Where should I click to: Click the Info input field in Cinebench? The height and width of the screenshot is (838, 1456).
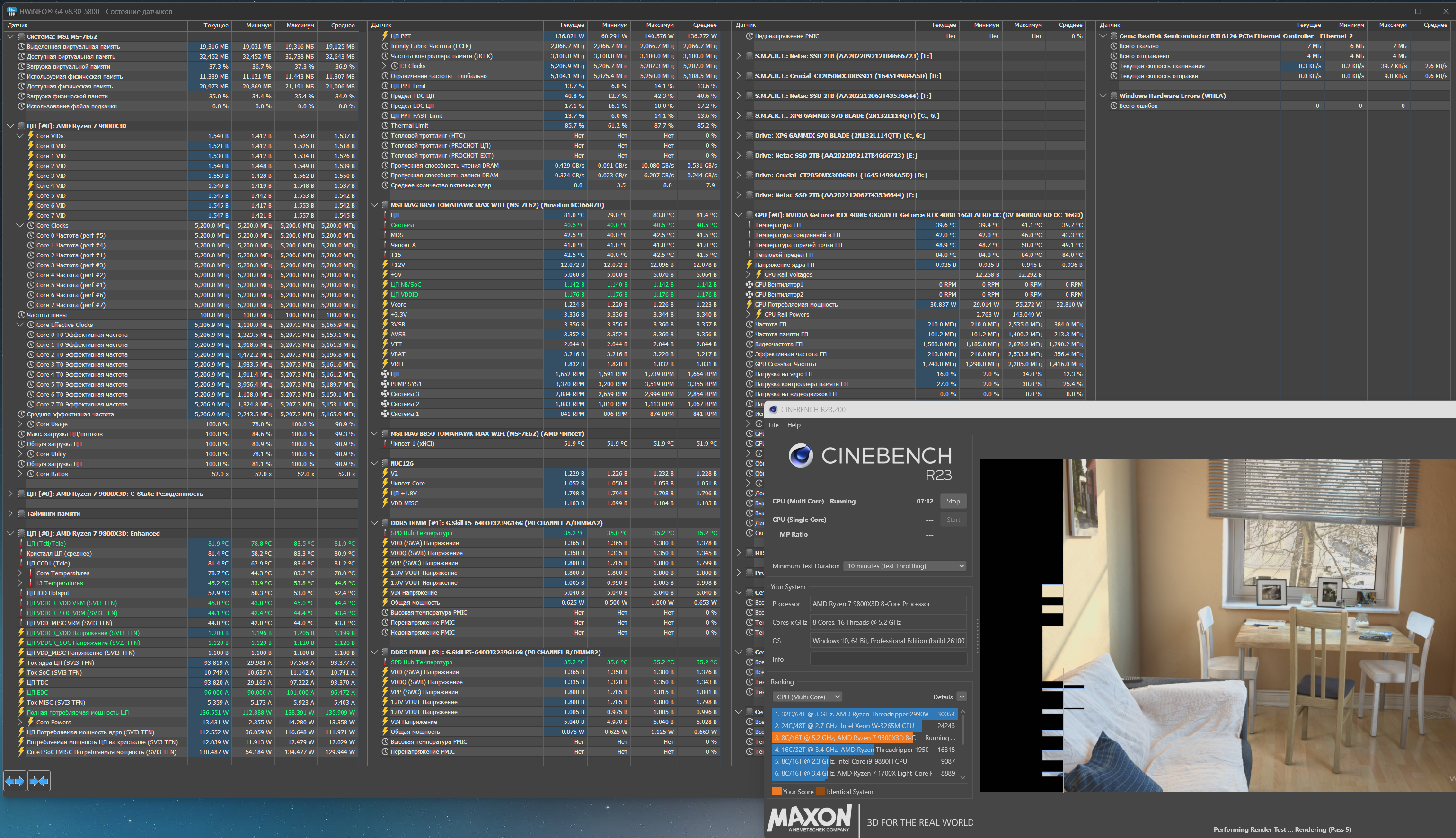888,660
